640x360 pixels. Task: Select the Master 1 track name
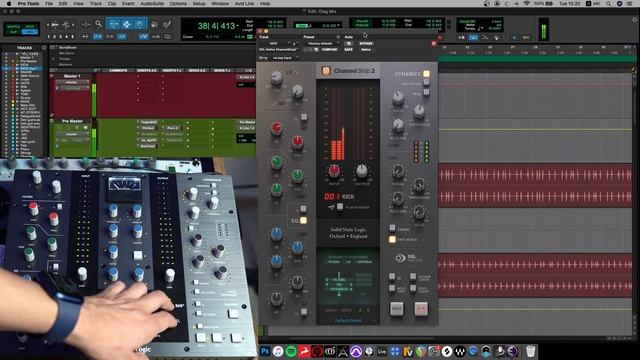coord(72,76)
